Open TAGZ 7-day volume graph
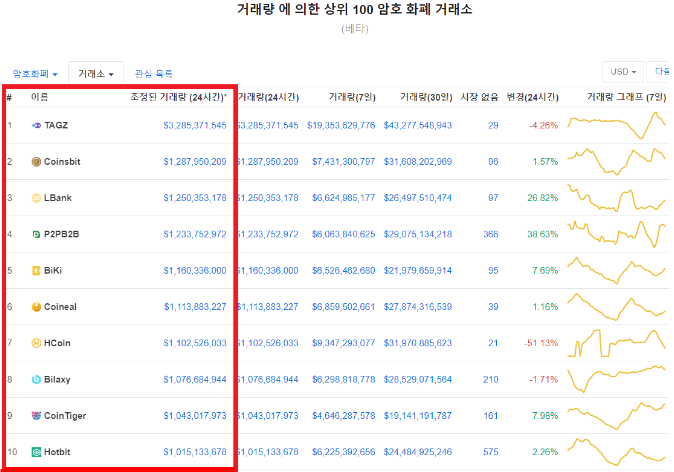 tap(616, 126)
